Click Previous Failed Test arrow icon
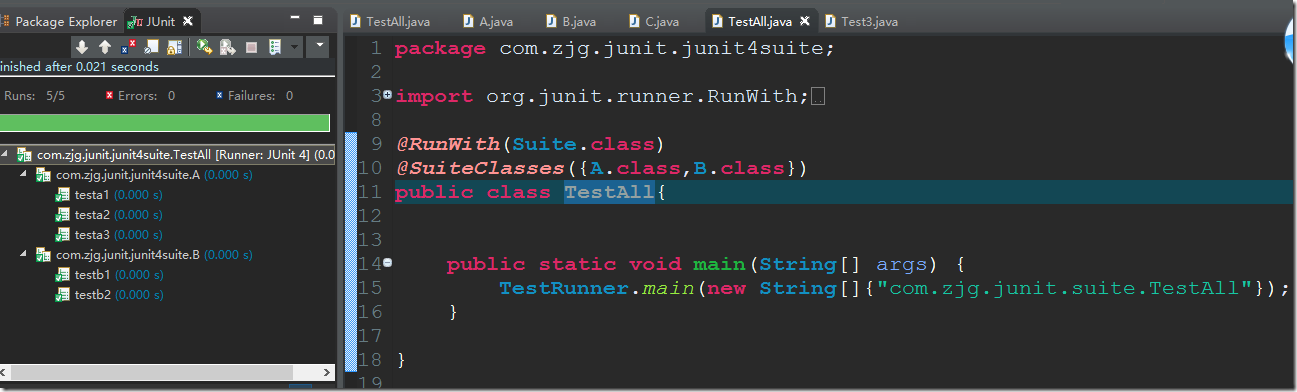 [x=105, y=47]
